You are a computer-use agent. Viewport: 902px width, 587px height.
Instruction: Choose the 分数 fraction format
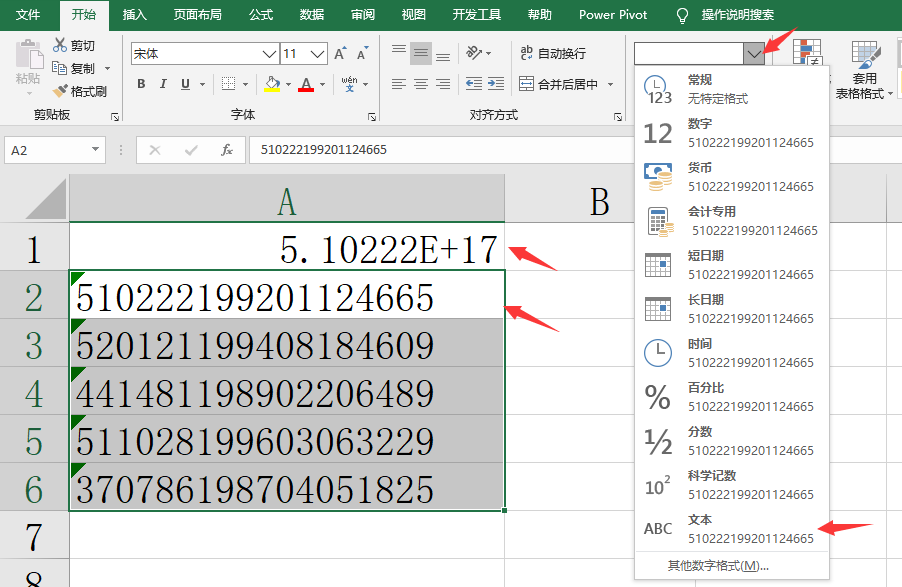tap(732, 441)
